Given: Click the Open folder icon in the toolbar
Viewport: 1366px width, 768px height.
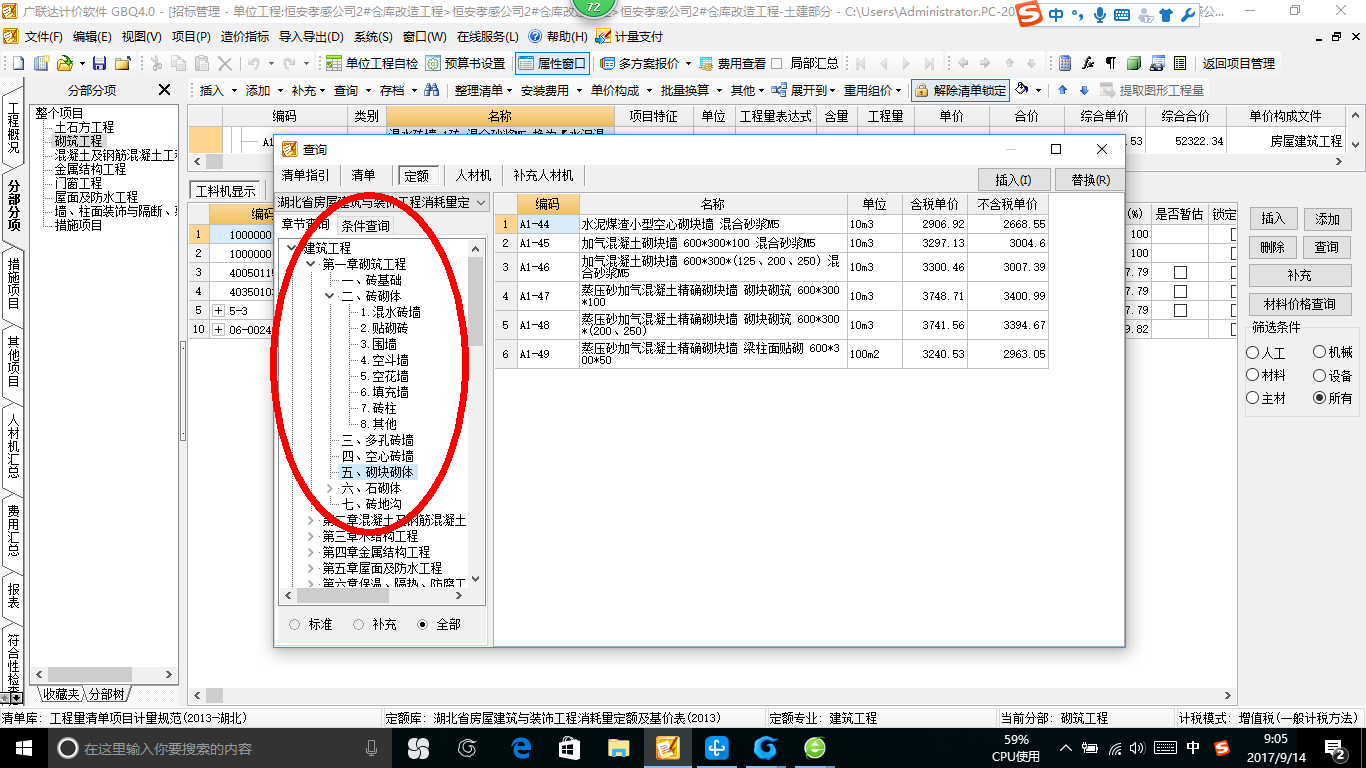Looking at the screenshot, I should [64, 63].
